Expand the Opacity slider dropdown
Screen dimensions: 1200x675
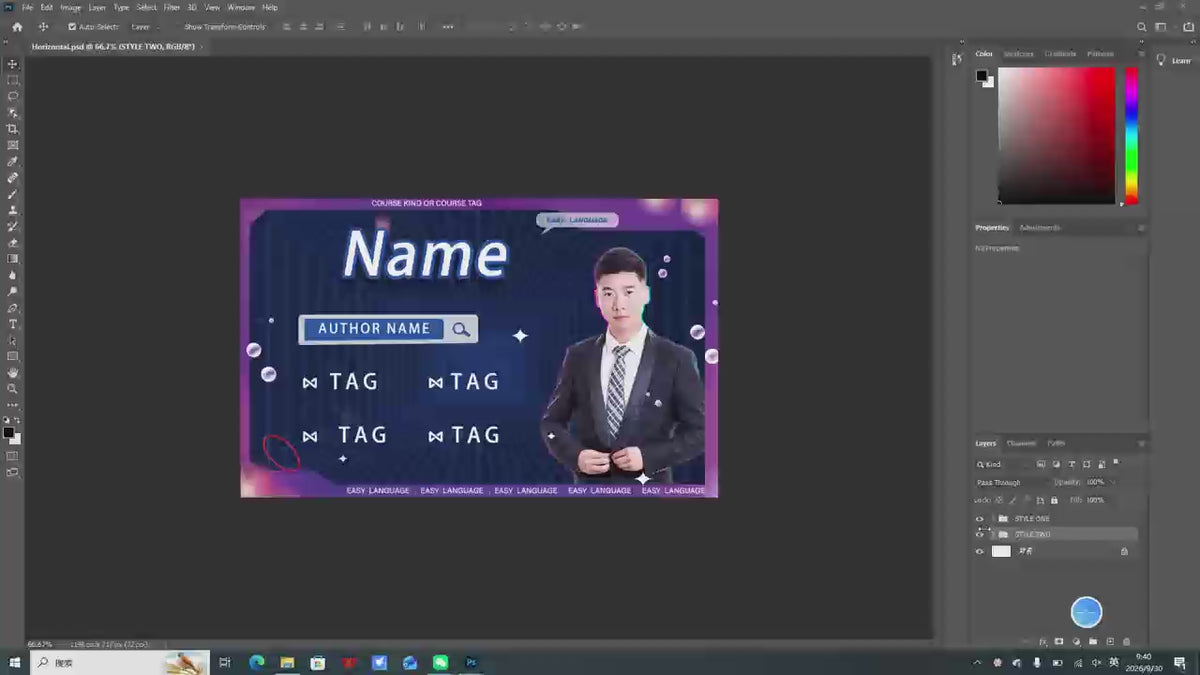point(1114,483)
